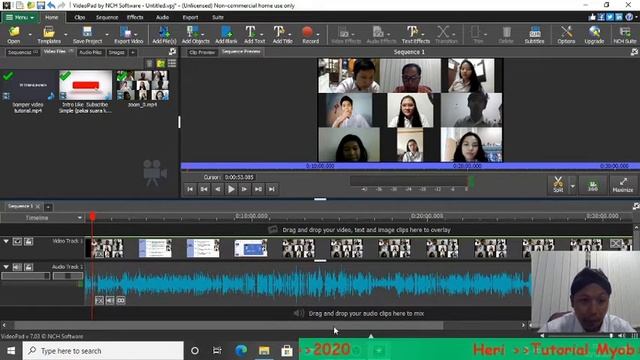Open the Open button dropdown arrow
This screenshot has width=640, height=360.
click(x=29, y=35)
